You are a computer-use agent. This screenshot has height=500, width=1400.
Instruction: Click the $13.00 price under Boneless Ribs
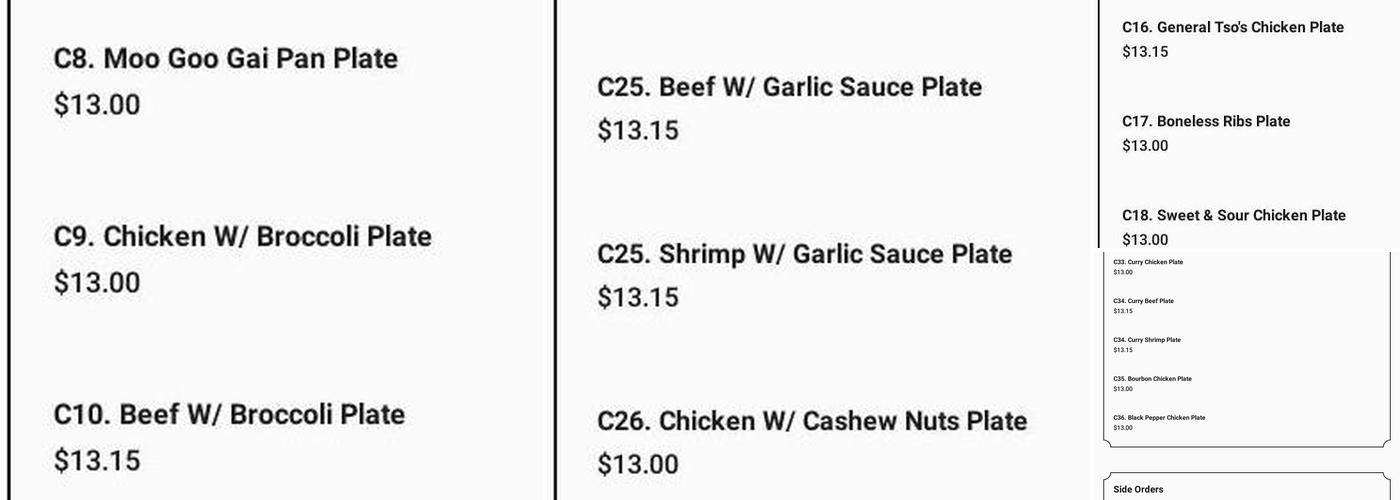coord(1145,146)
